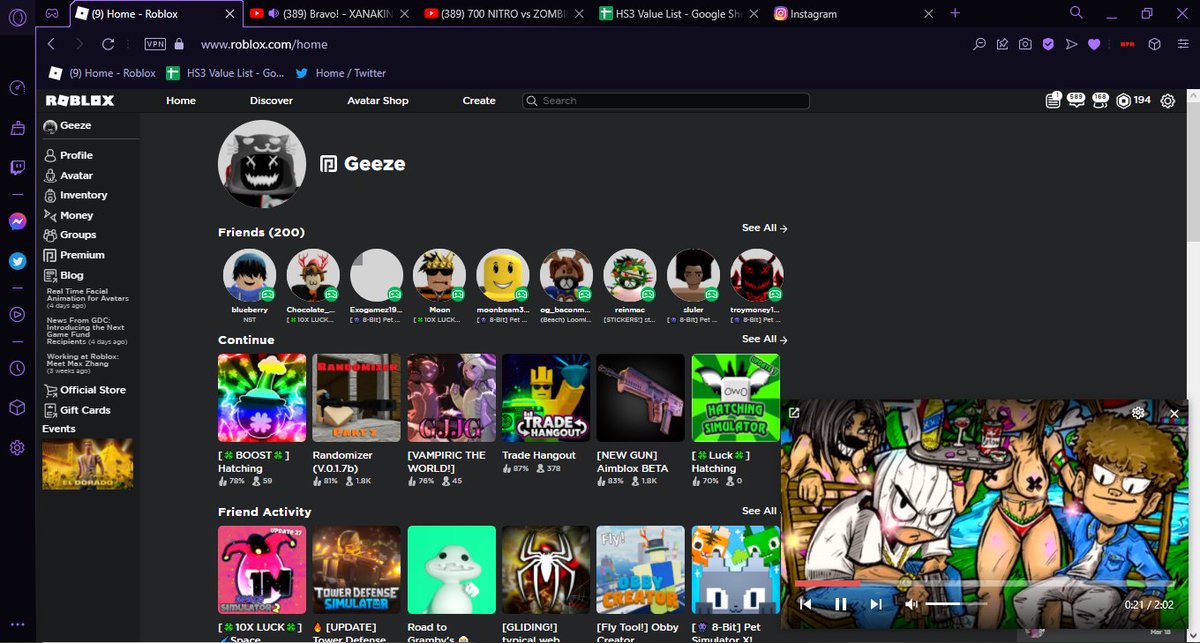Click the Roblox Search field
Screen dimensions: 1200x643
pos(666,100)
